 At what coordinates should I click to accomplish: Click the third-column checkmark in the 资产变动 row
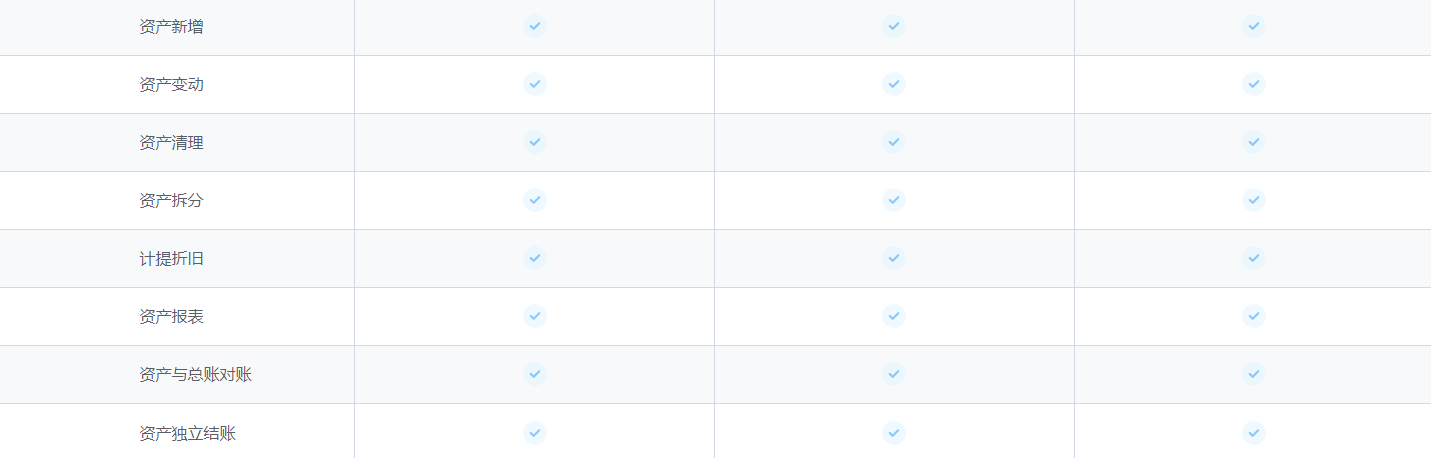(1254, 84)
